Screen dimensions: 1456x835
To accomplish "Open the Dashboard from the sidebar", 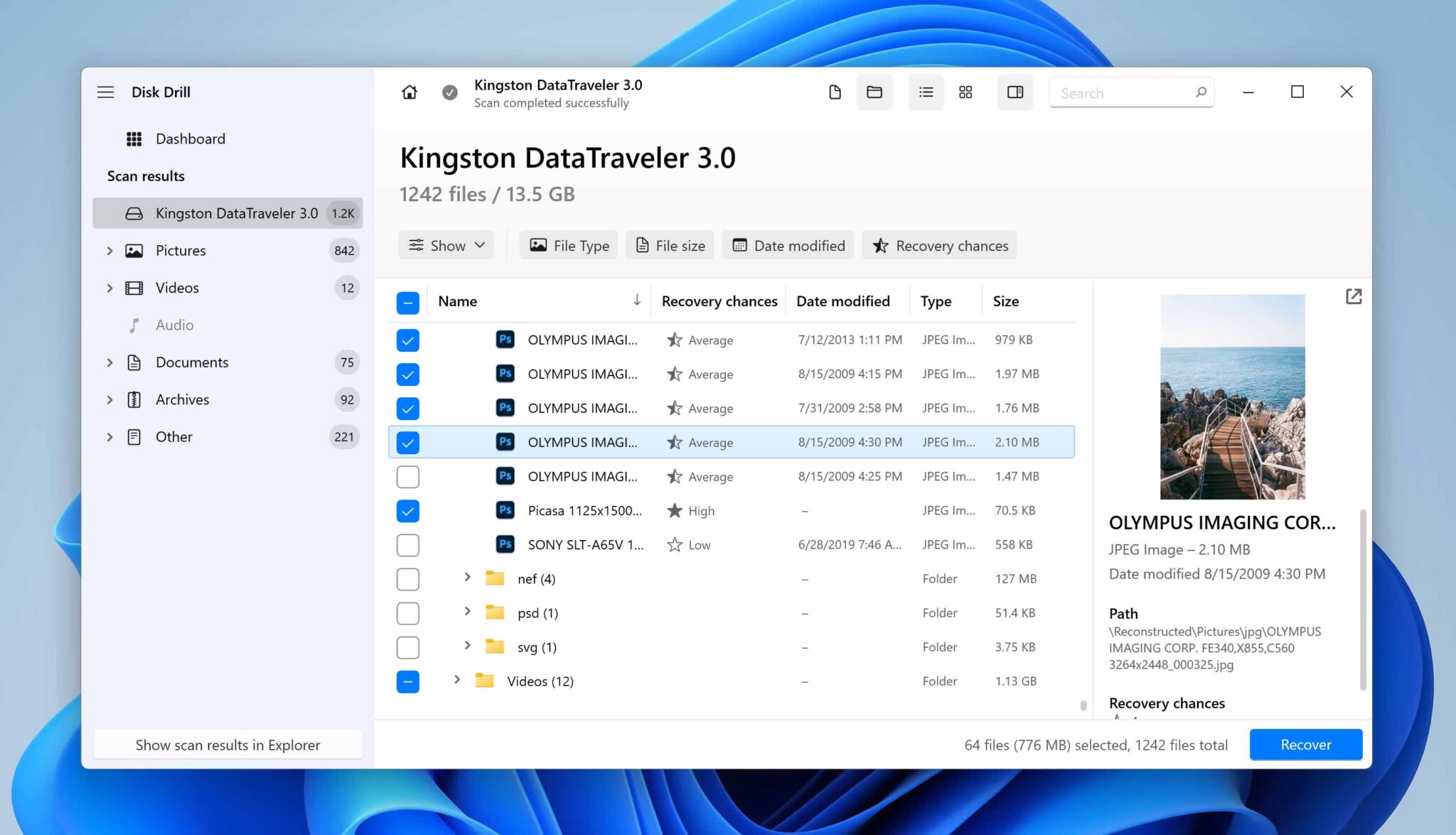I will click(190, 138).
